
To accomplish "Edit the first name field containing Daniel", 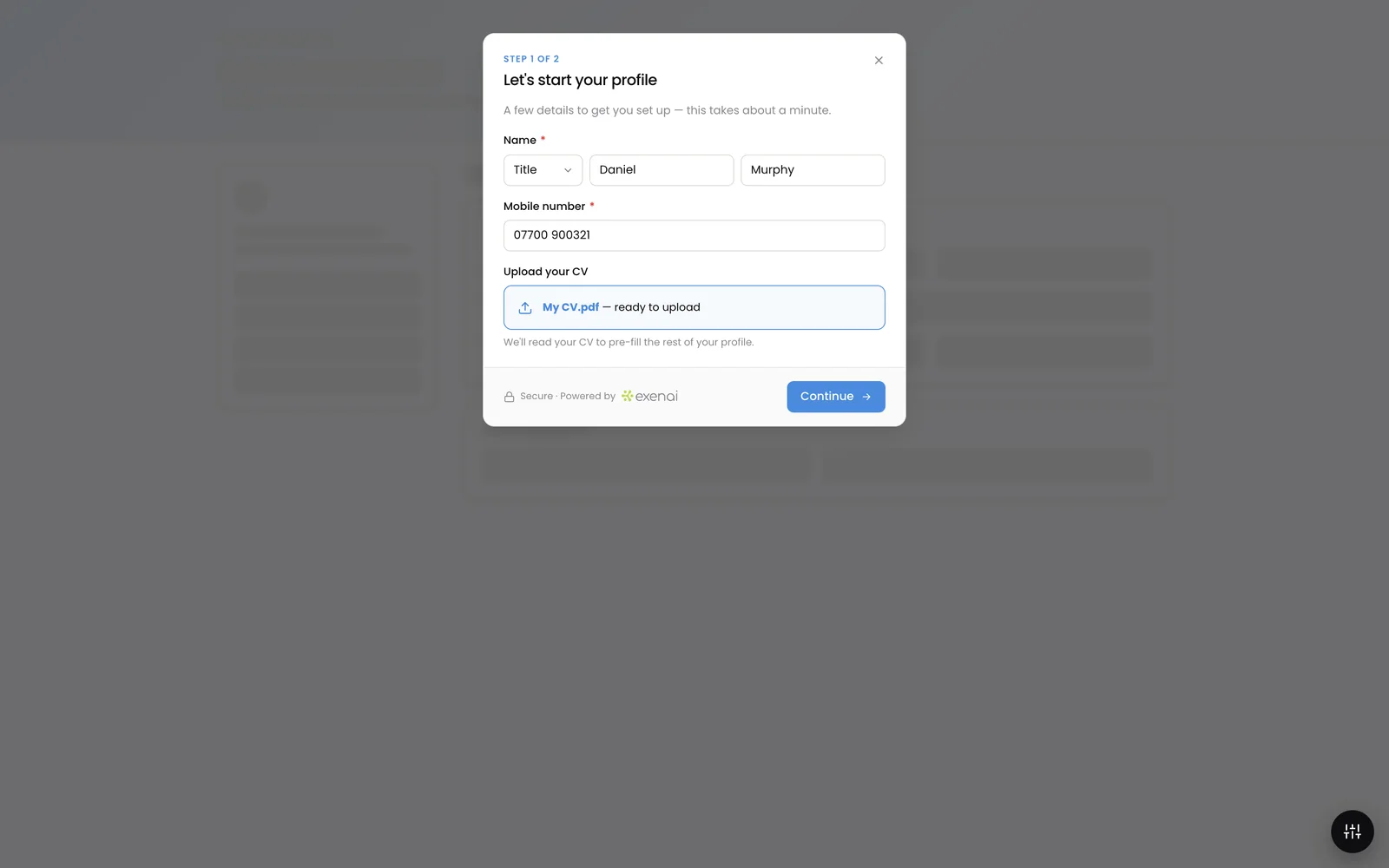I will tap(662, 170).
